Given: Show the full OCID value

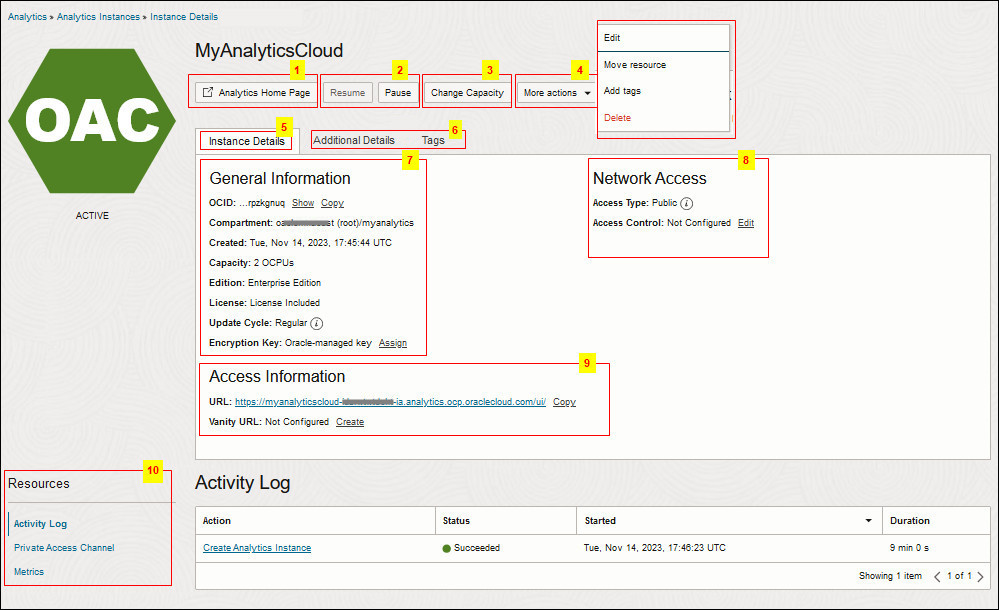Looking at the screenshot, I should [303, 203].
